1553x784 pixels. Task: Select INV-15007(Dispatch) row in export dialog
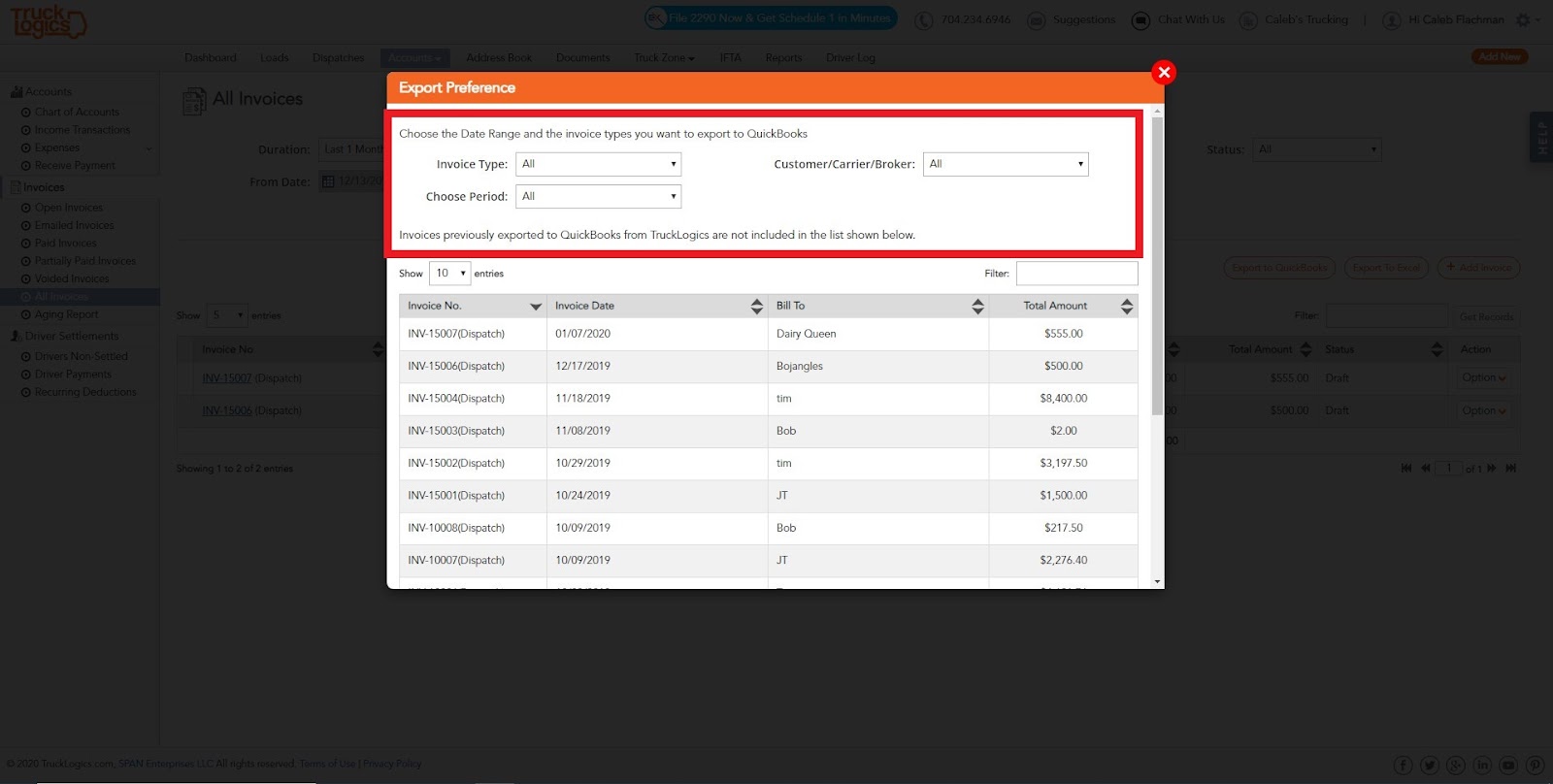point(768,334)
